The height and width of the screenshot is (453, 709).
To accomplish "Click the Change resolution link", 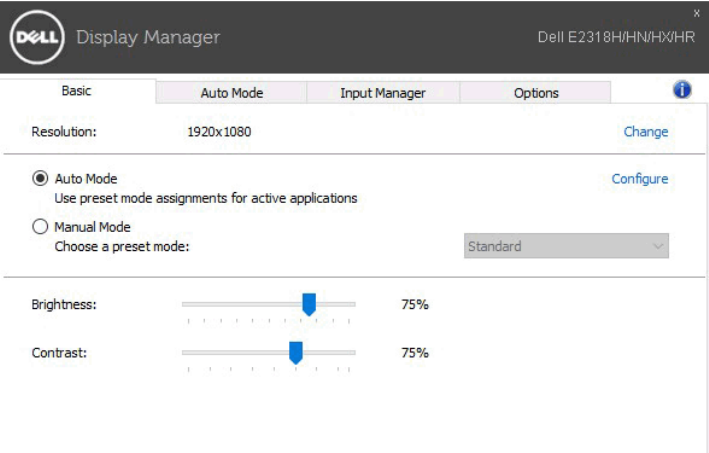I will pos(646,131).
